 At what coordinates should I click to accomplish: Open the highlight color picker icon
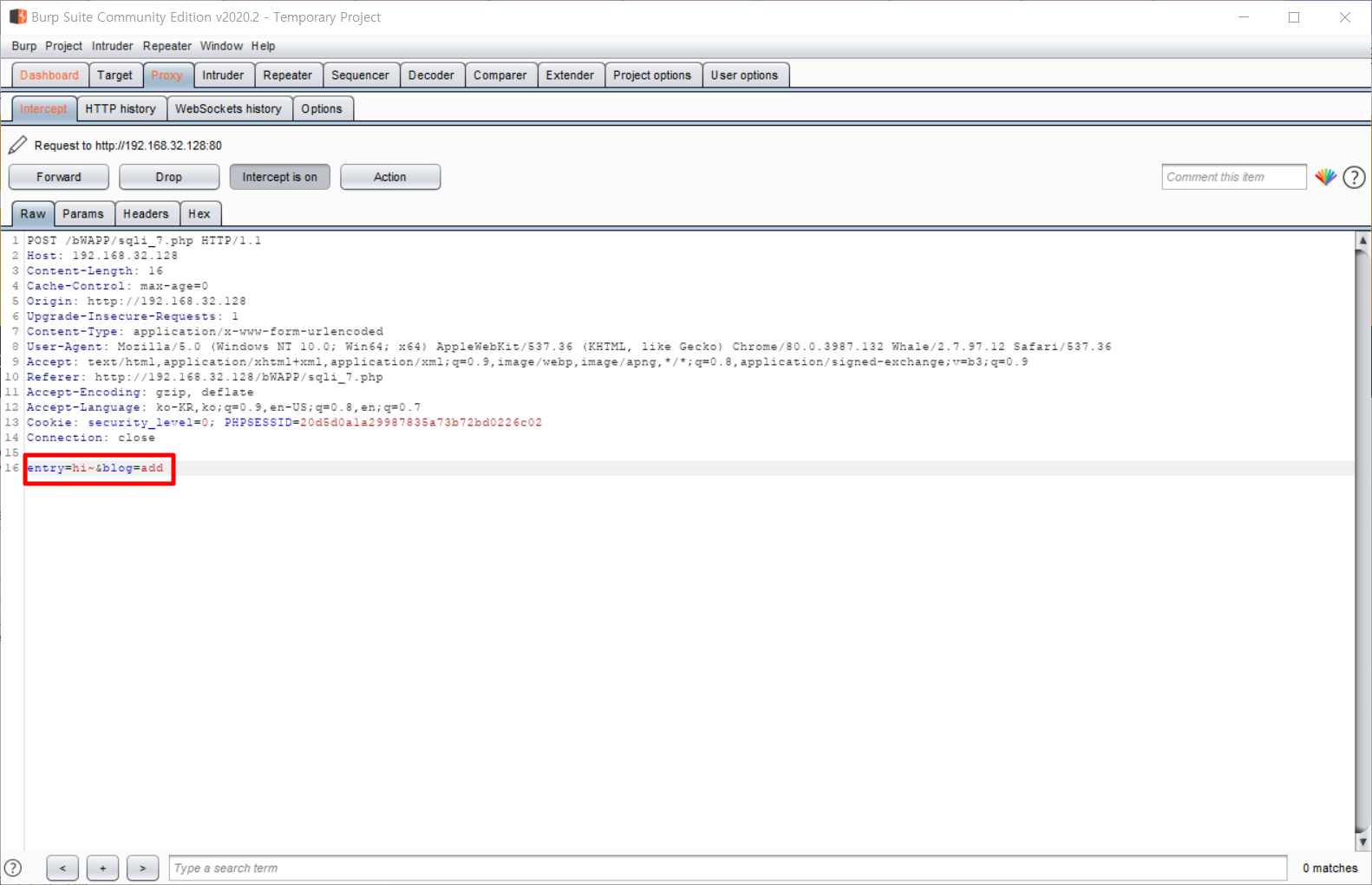(1325, 177)
